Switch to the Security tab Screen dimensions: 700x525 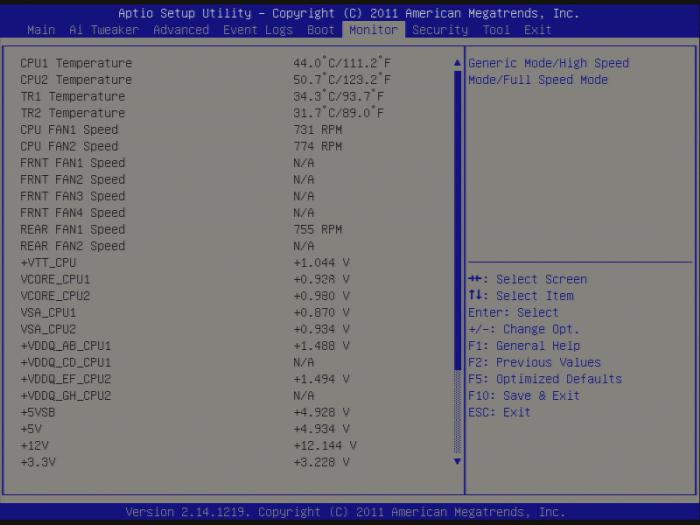pos(440,30)
